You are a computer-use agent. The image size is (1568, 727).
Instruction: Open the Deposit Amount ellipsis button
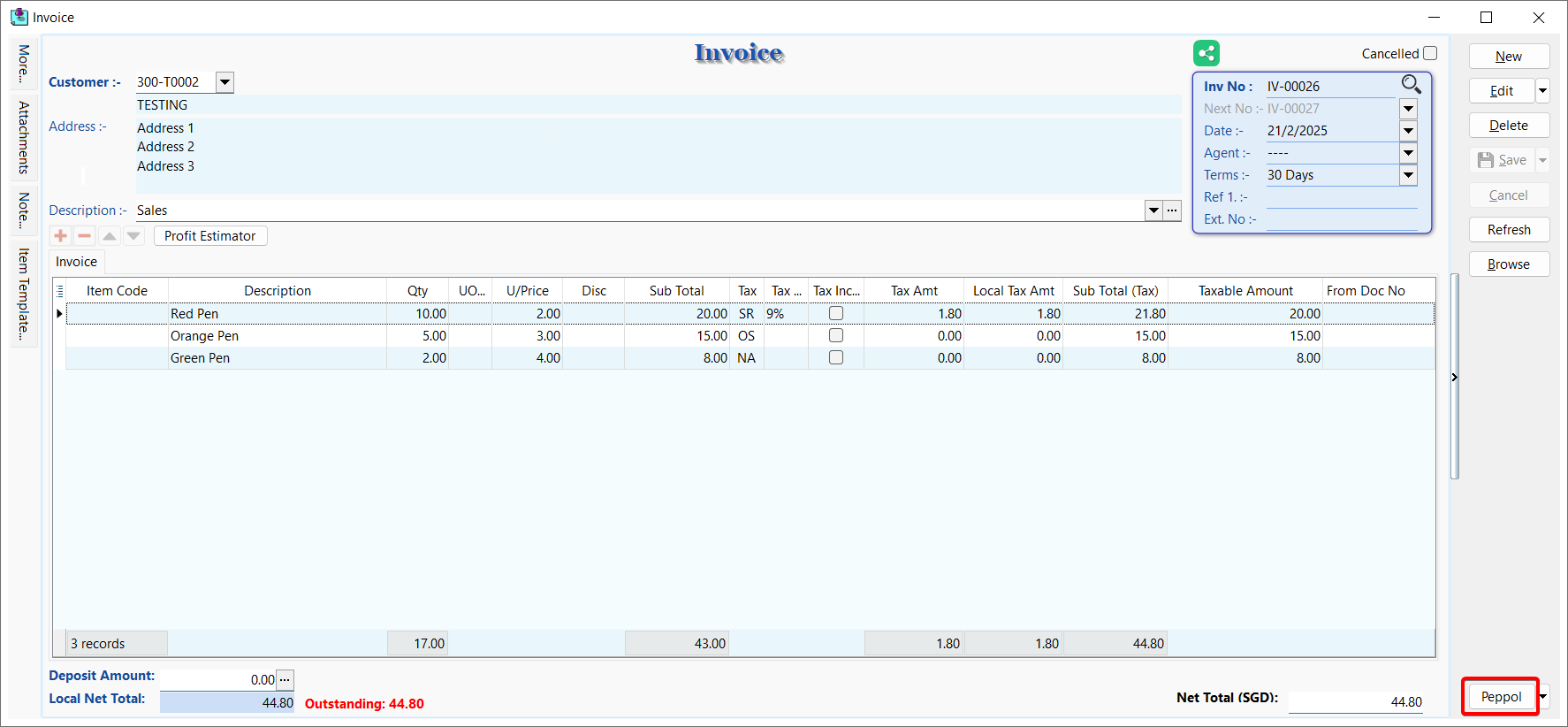click(x=285, y=680)
